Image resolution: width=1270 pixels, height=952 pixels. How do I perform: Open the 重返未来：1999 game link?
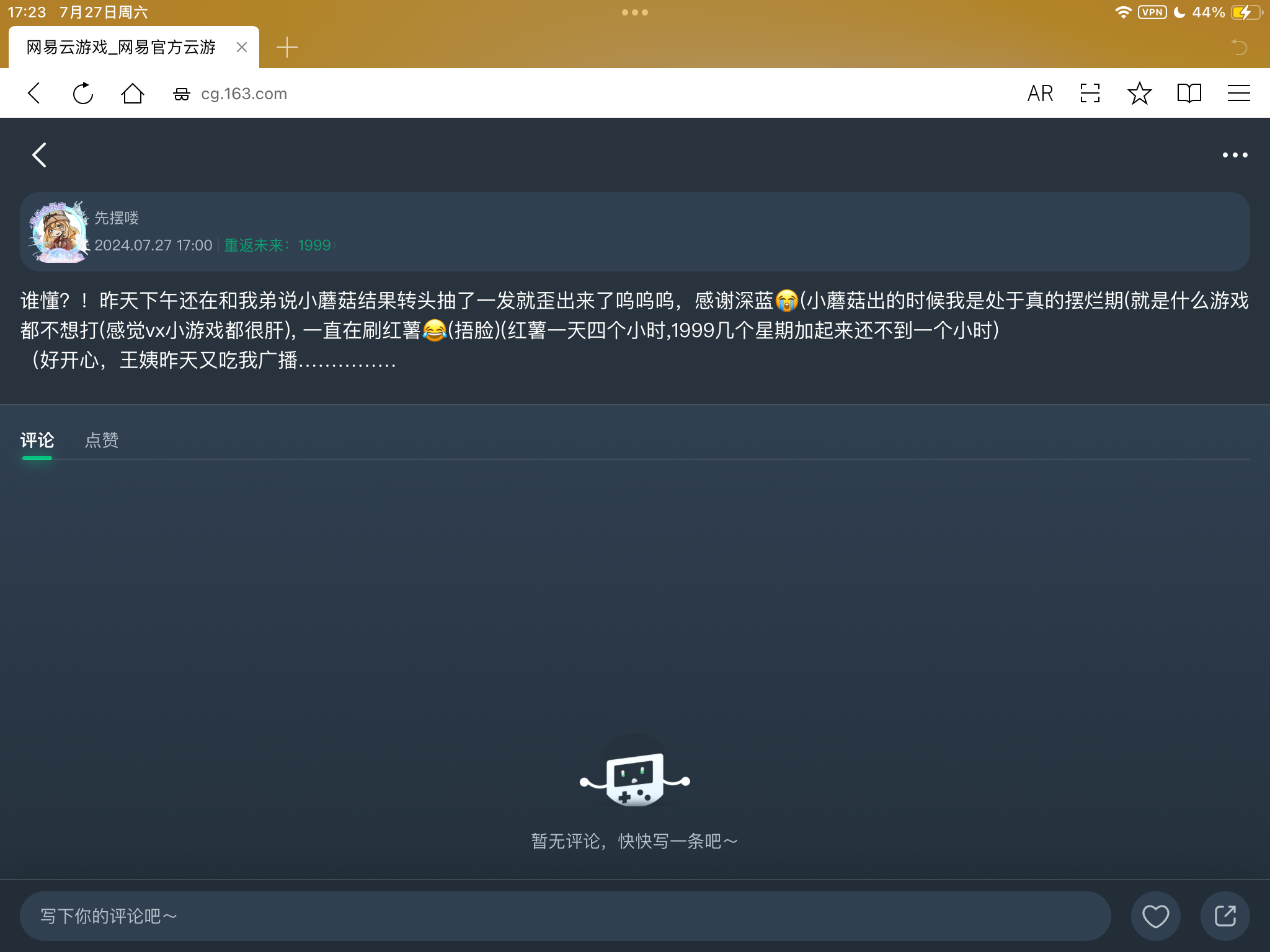(279, 245)
